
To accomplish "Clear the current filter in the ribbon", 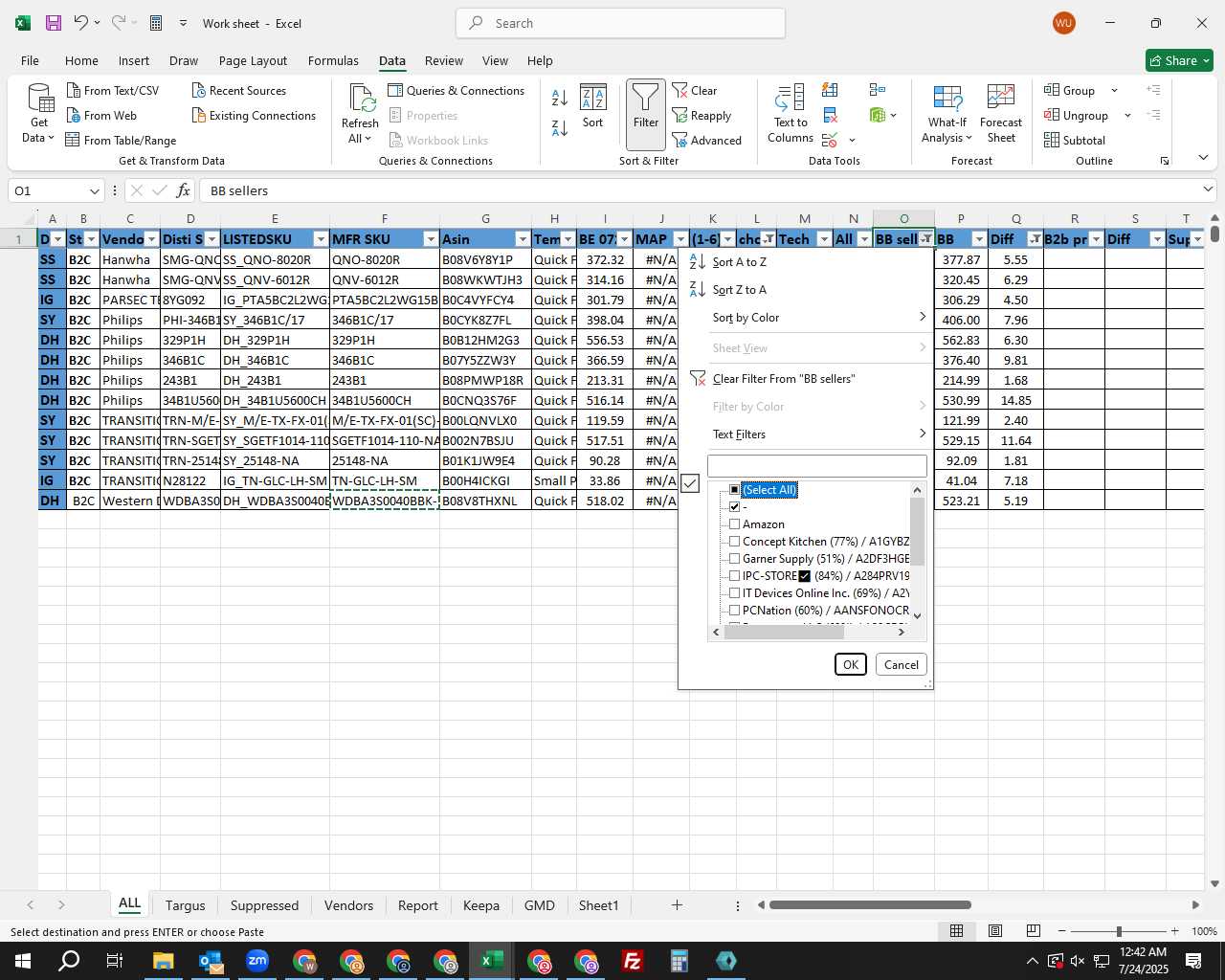I will (695, 90).
